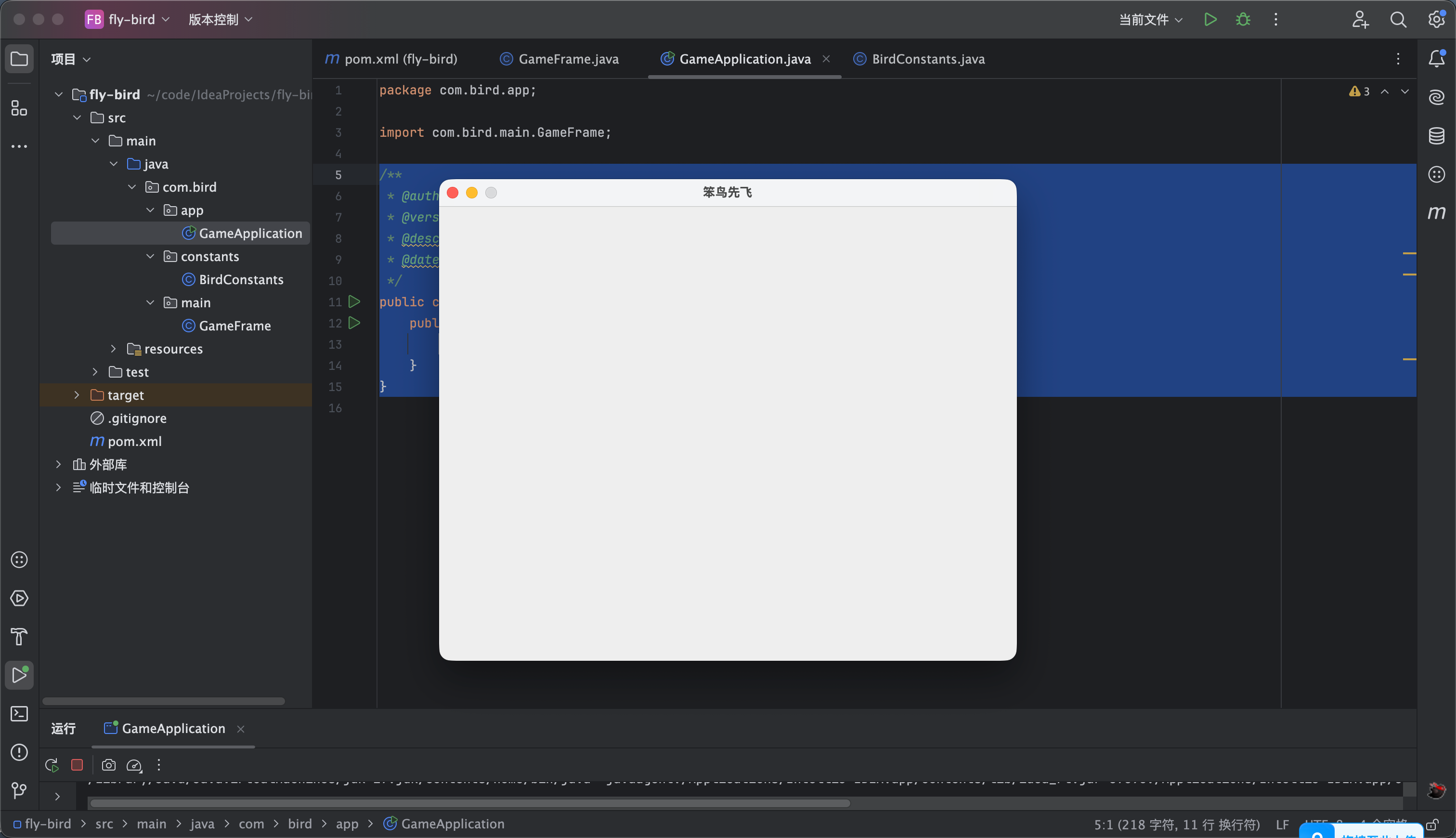Stop the running GameApplication process
The width and height of the screenshot is (1456, 838).
point(77,765)
